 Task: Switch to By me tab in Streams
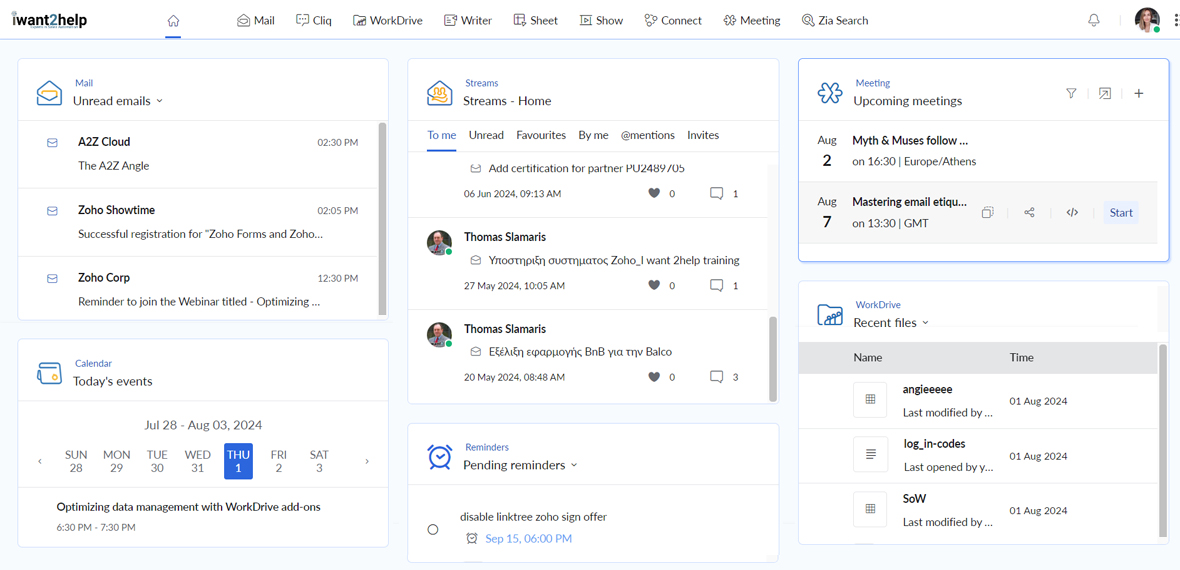click(593, 136)
